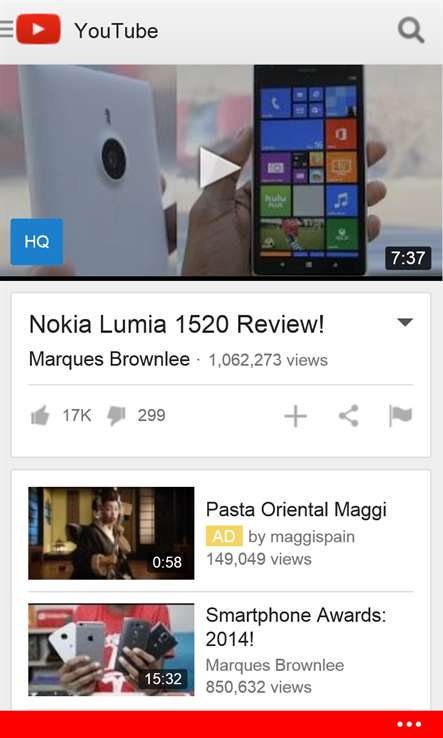Tap the YouTube header title text
This screenshot has height=738, width=443.
[x=116, y=31]
